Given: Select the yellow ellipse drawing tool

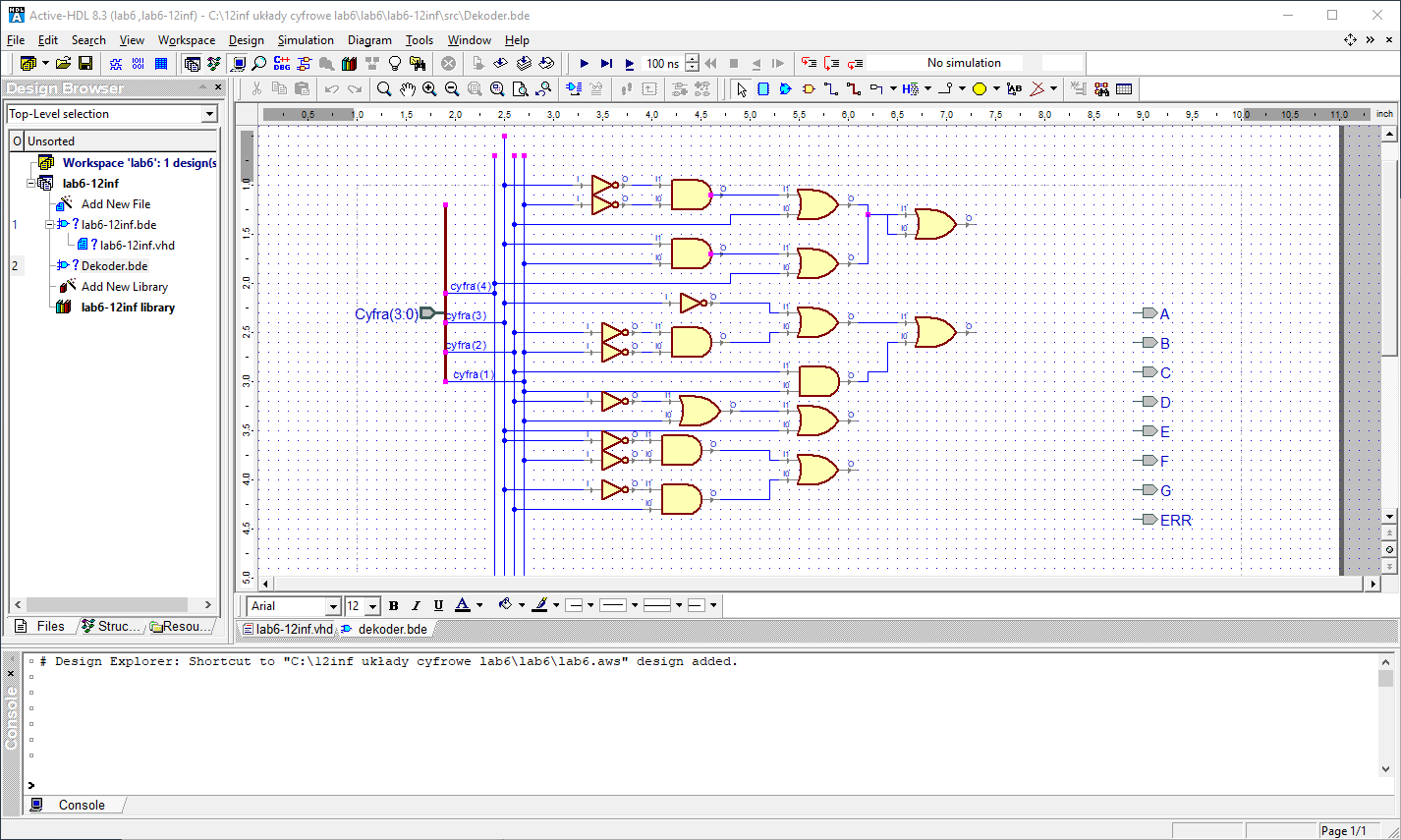Looking at the screenshot, I should 980,89.
